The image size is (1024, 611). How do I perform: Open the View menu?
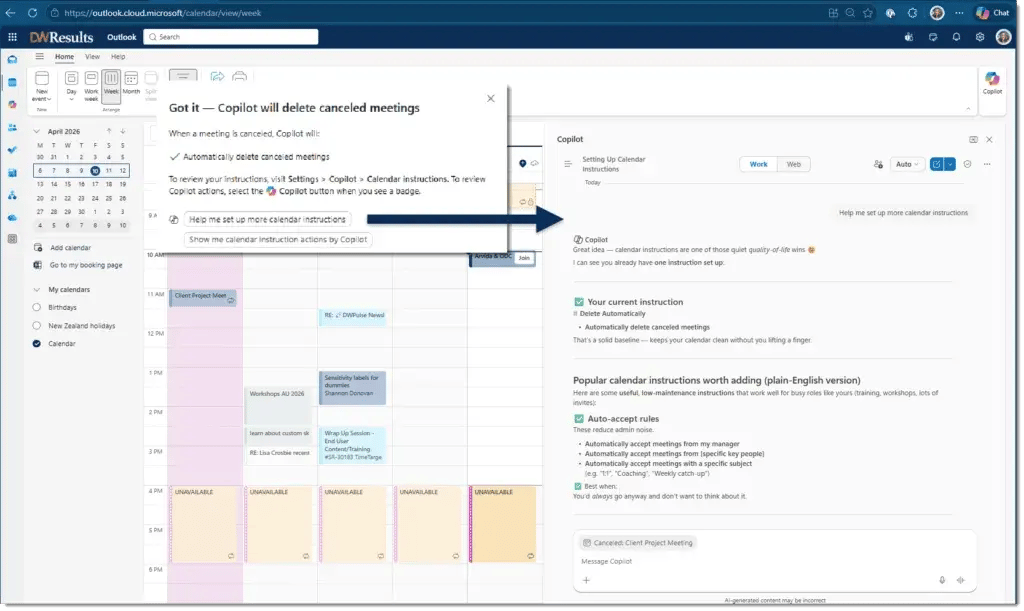click(91, 57)
